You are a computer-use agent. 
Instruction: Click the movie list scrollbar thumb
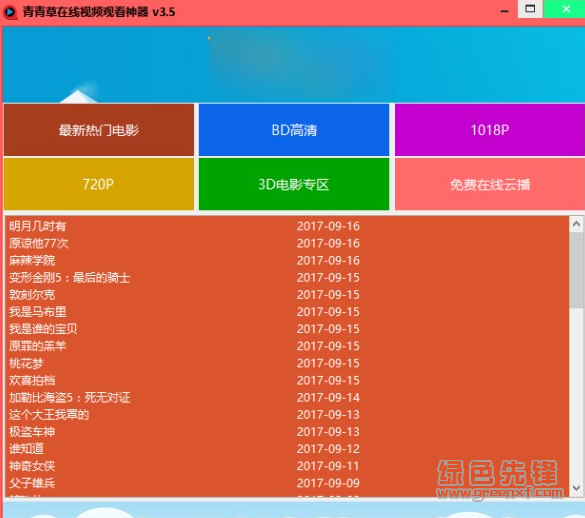(x=576, y=270)
